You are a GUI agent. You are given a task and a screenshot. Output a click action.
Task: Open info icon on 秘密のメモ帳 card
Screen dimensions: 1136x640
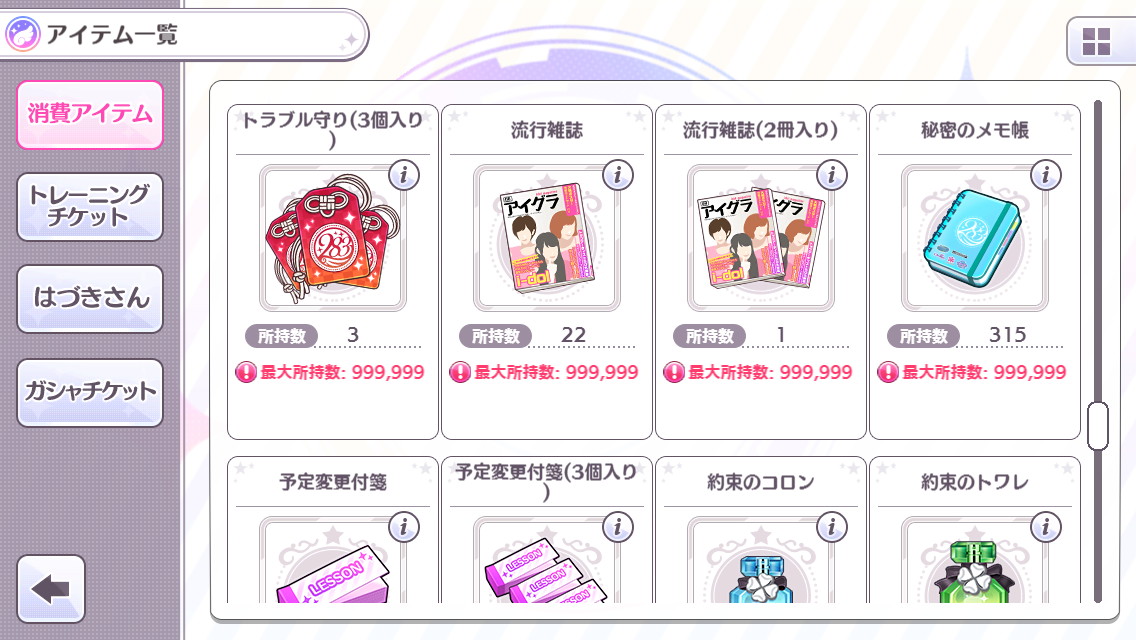[x=1045, y=175]
